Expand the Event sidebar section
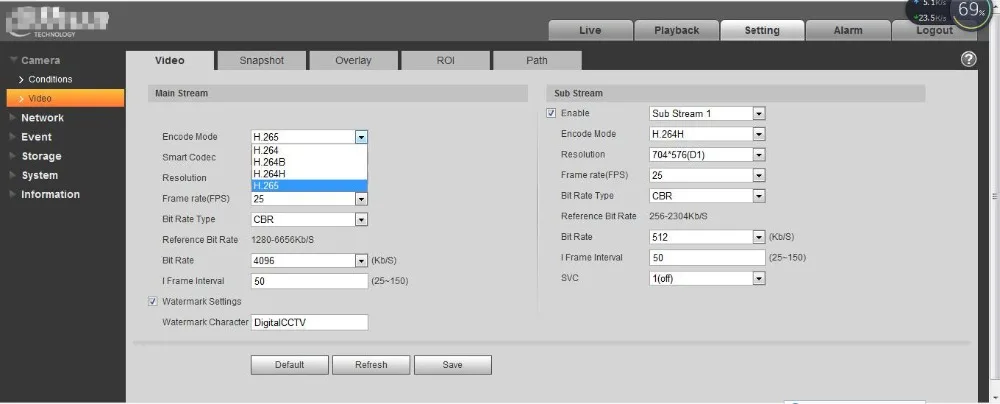This screenshot has height=404, width=1000. 36,137
